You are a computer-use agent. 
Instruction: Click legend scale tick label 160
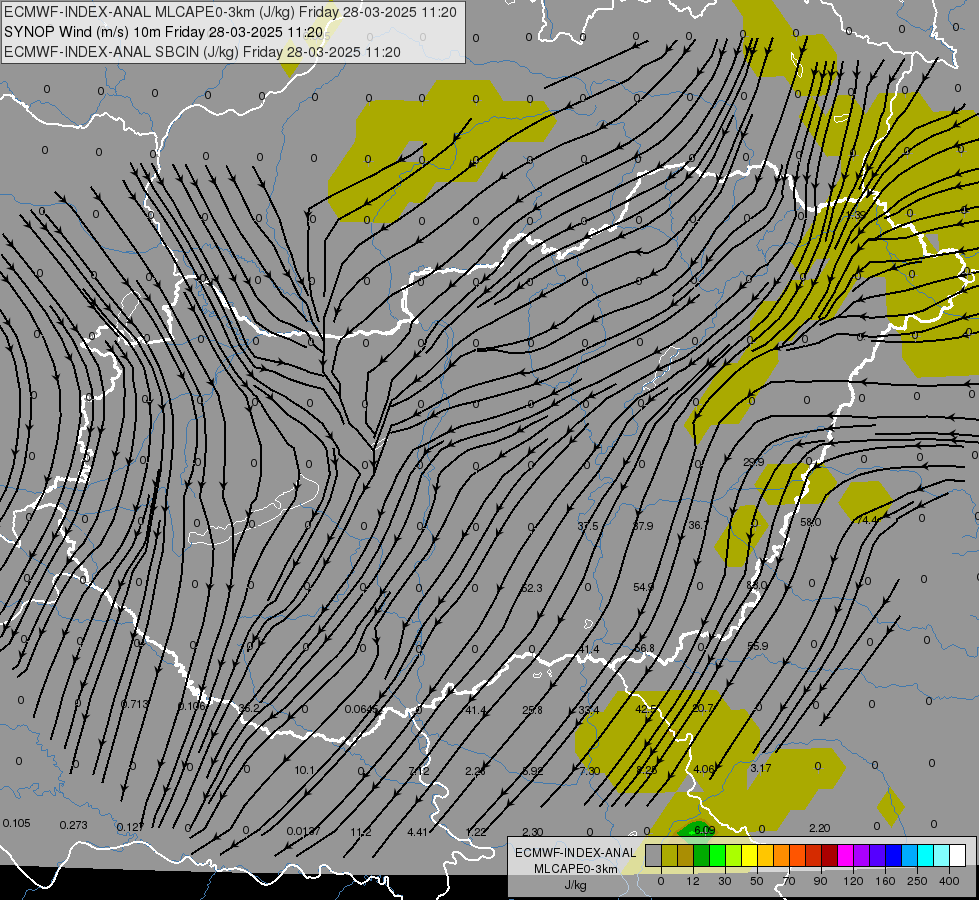point(885,881)
